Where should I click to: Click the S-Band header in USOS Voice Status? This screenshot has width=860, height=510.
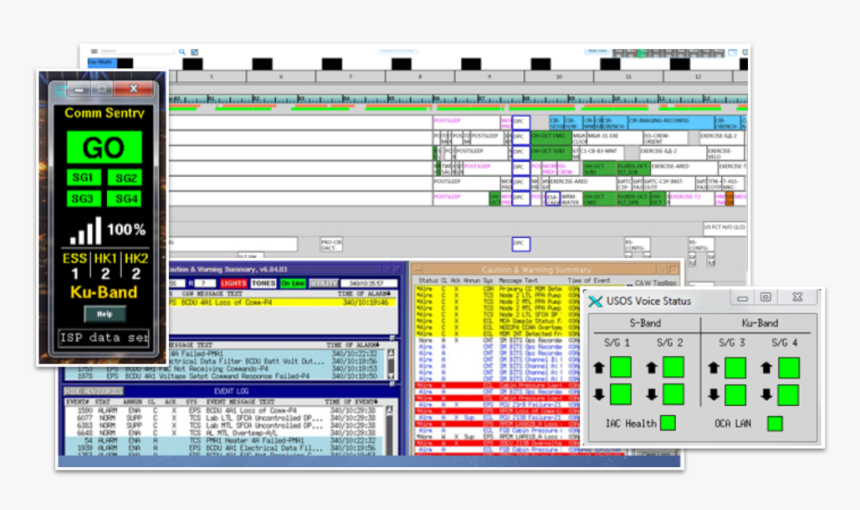[644, 323]
